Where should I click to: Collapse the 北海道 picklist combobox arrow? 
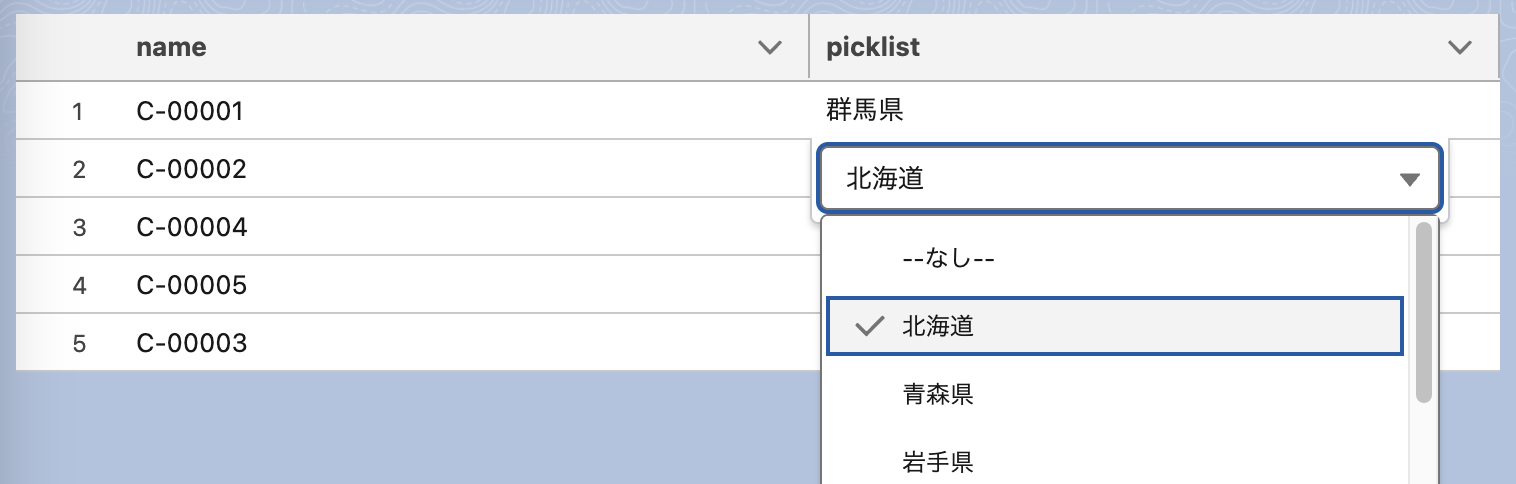click(1409, 180)
